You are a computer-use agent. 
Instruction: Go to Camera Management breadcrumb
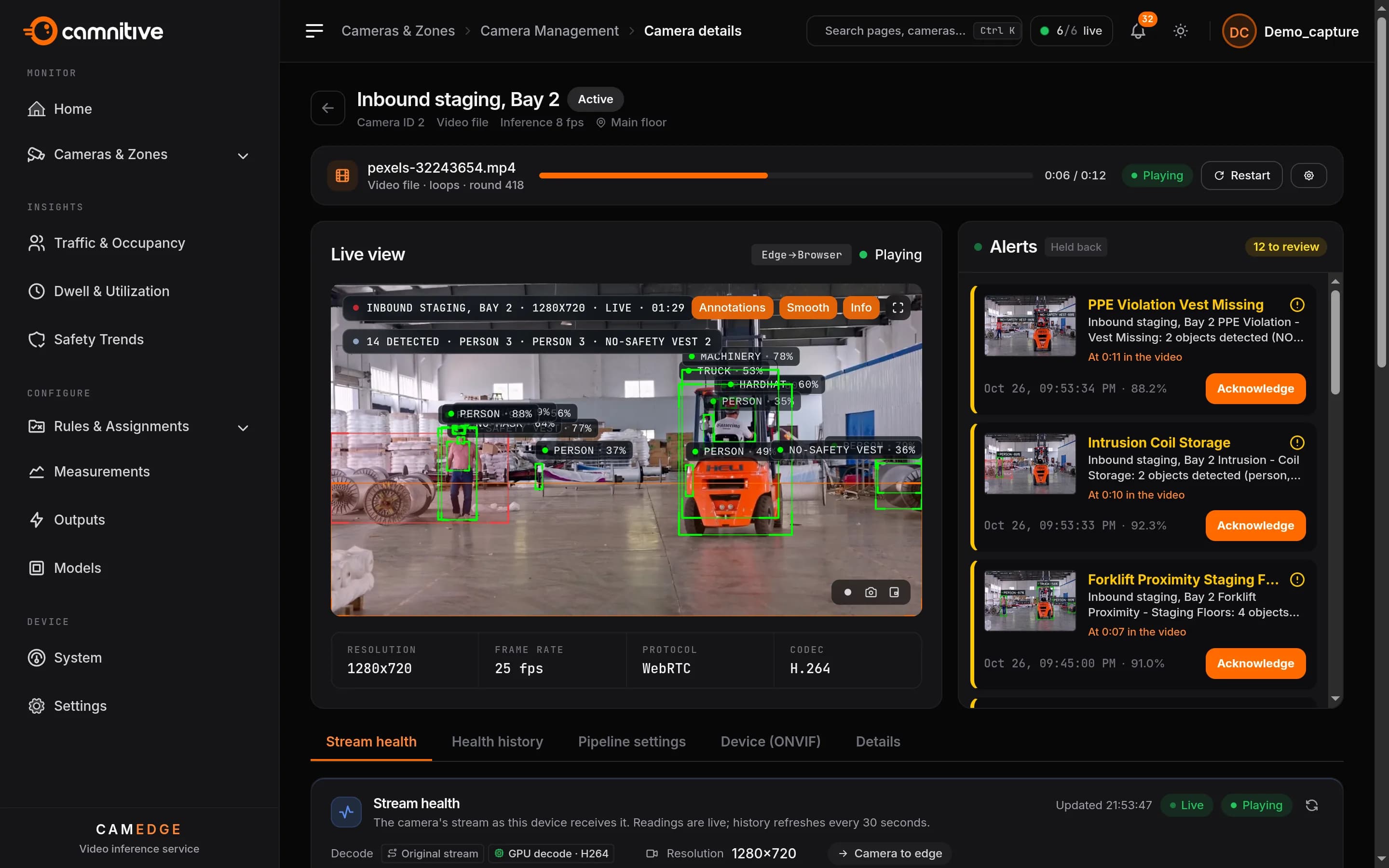[x=549, y=31]
